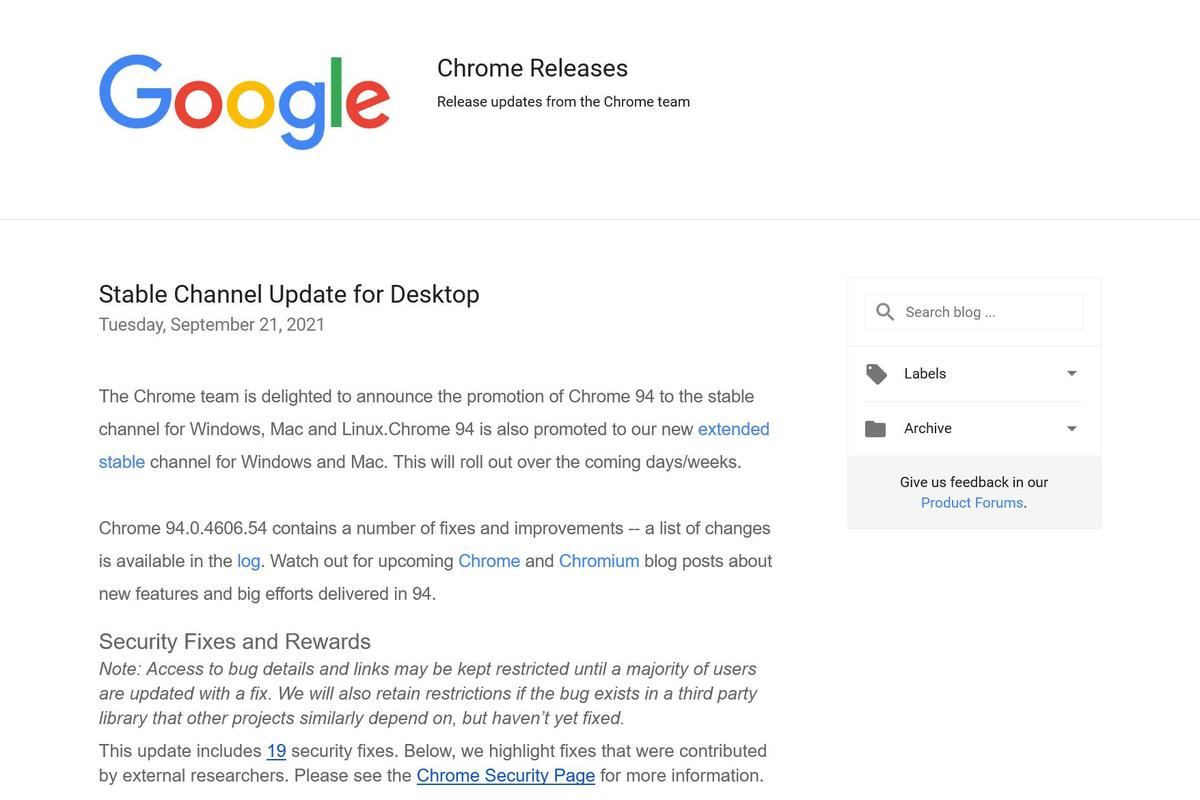Image resolution: width=1200 pixels, height=800 pixels.
Task: Click the Archive text in sidebar
Action: (x=928, y=429)
